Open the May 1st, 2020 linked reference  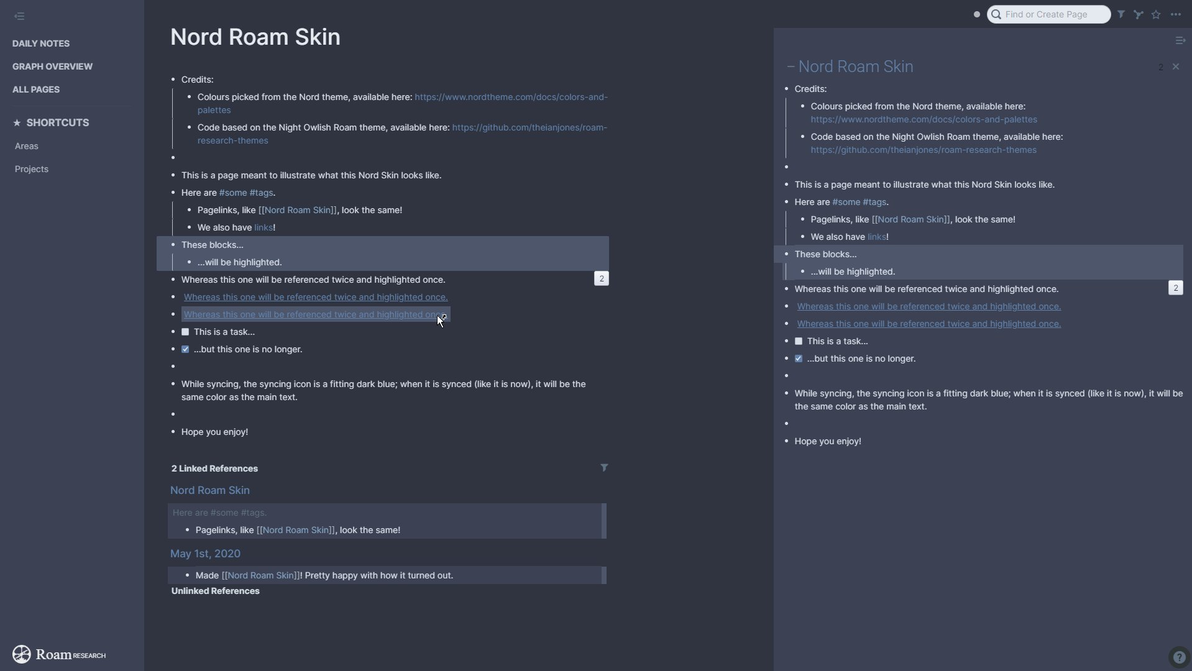tap(205, 553)
